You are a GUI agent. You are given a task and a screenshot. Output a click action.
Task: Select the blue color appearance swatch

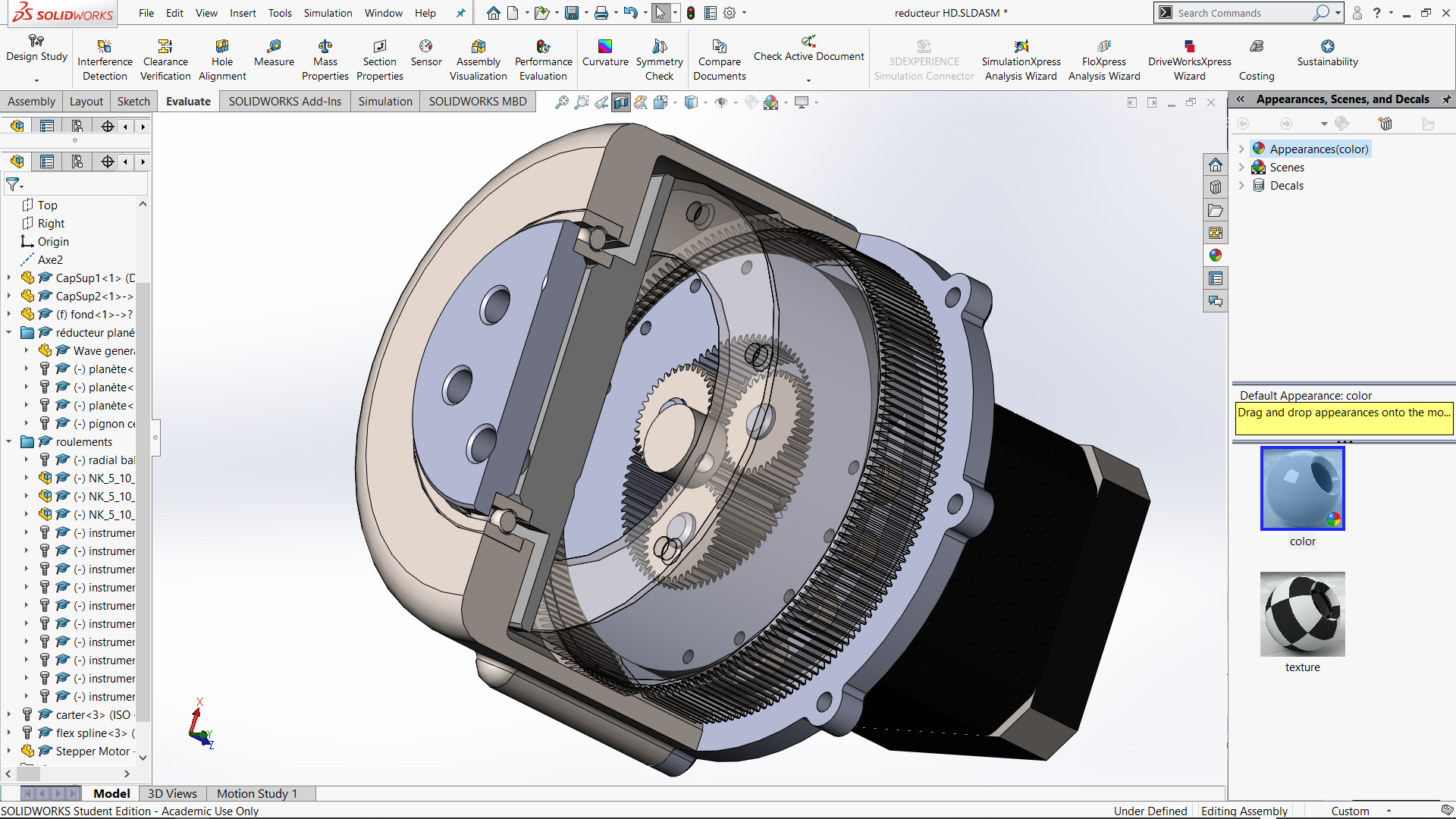[x=1302, y=488]
